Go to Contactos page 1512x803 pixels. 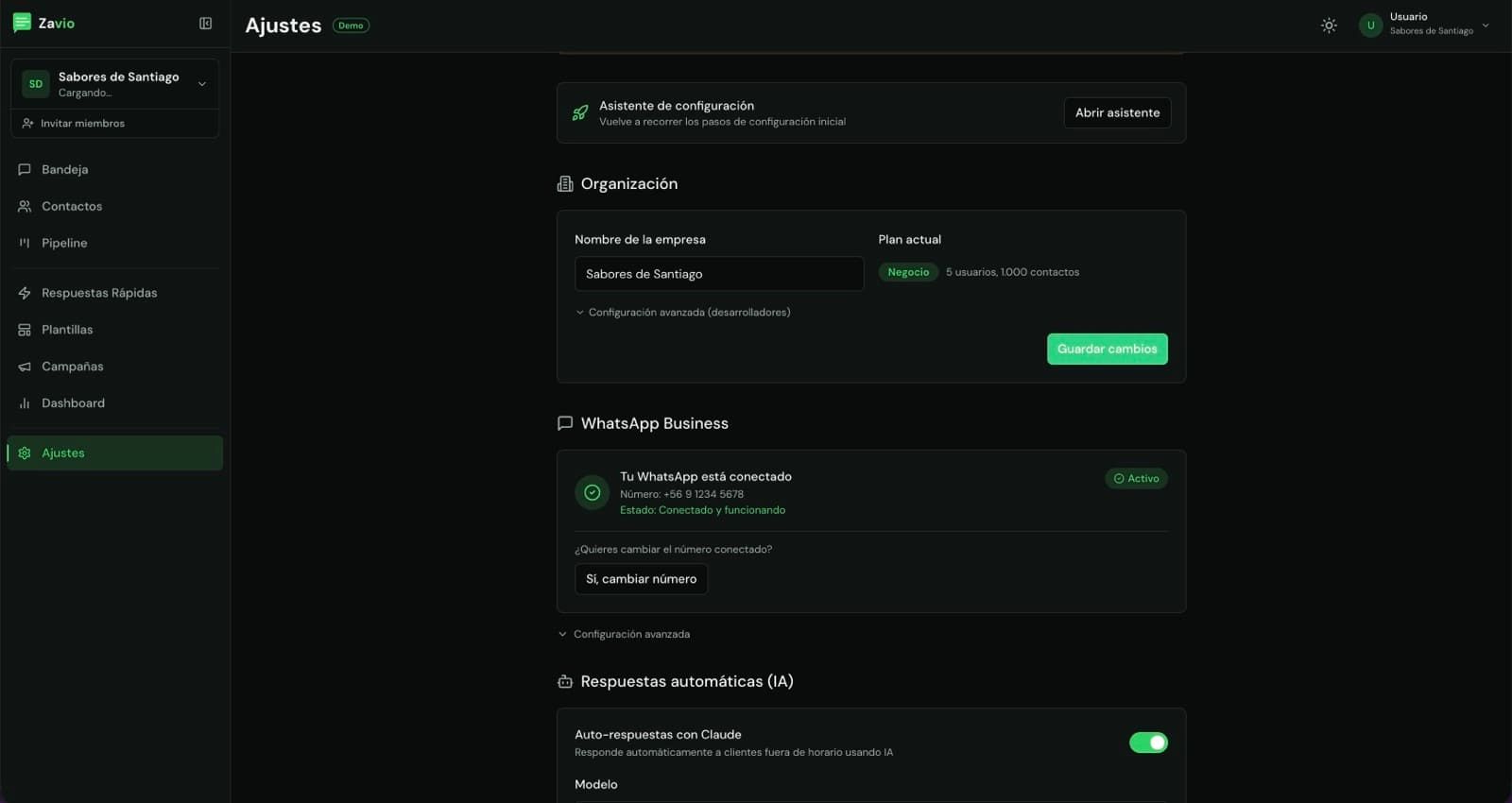(114, 206)
